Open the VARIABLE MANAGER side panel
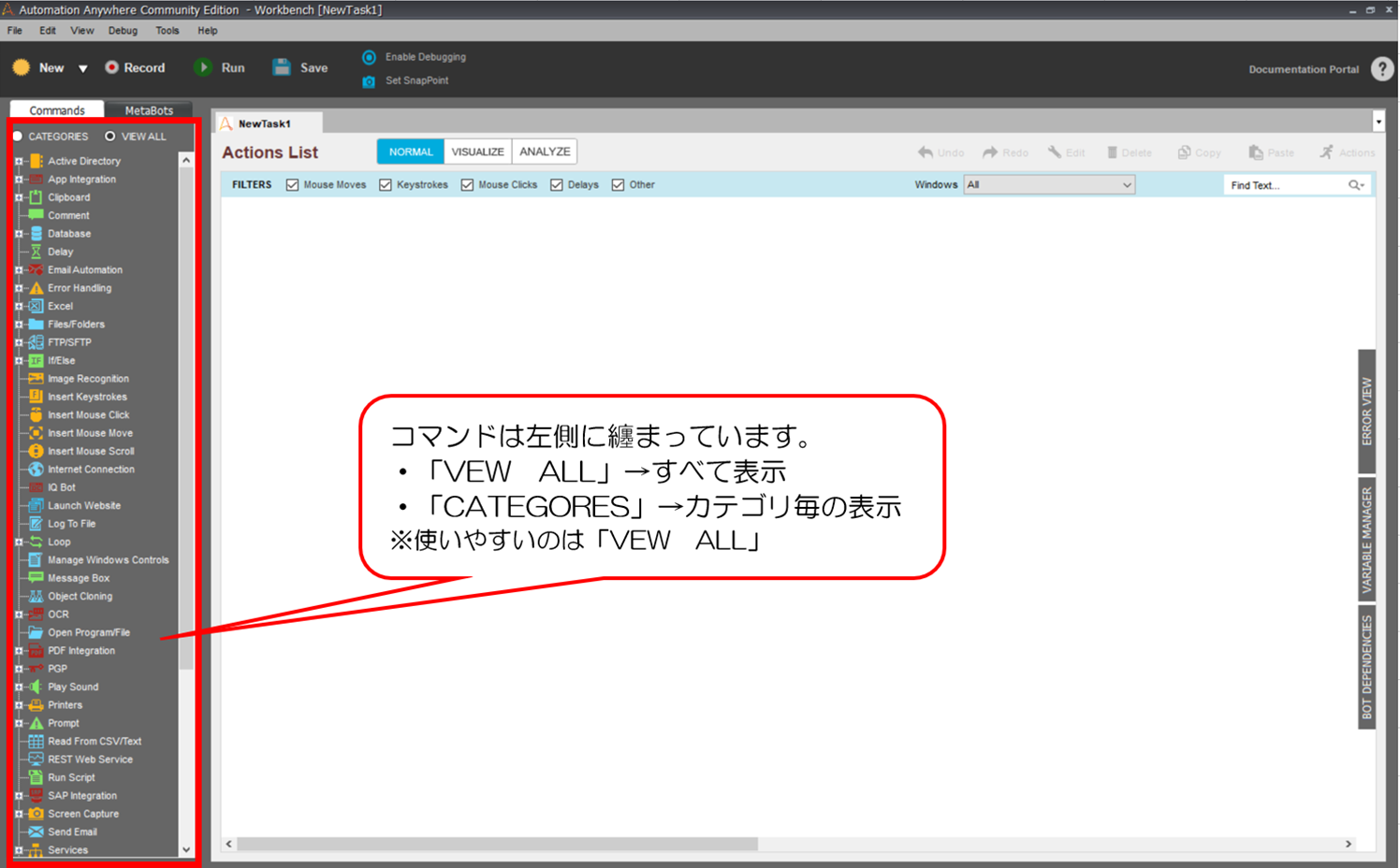The image size is (1400, 868). point(1366,540)
